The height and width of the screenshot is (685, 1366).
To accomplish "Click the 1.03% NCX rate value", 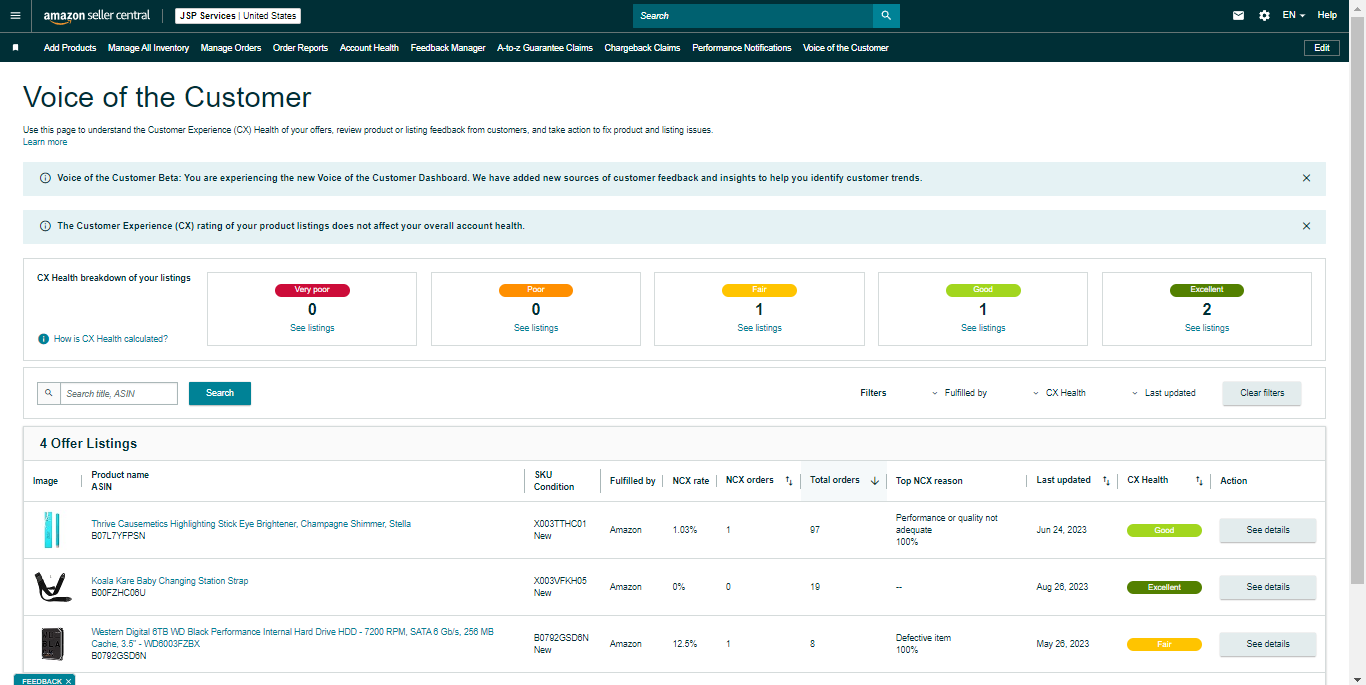I will coord(685,530).
